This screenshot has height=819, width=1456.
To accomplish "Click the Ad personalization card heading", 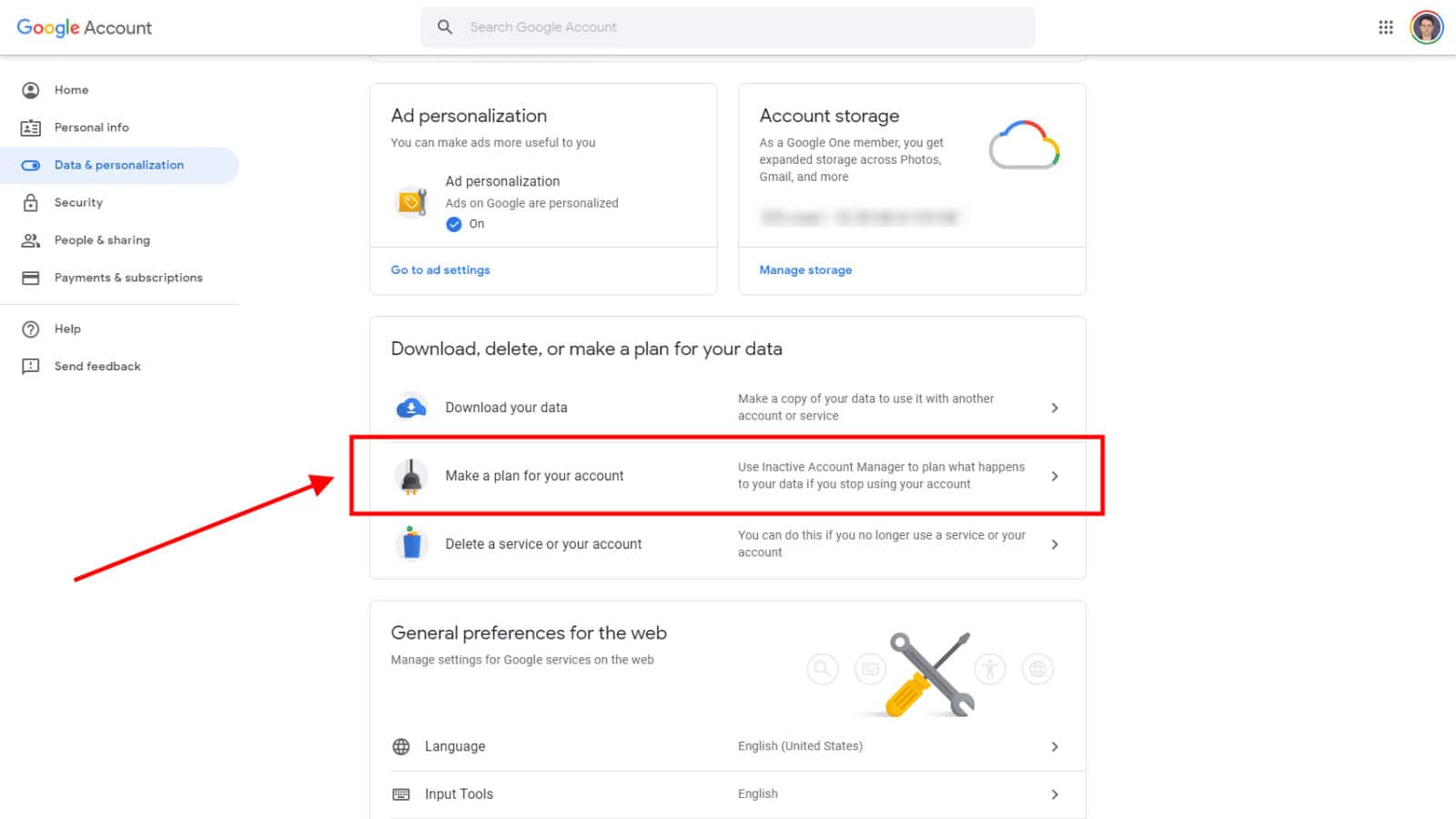I will (x=469, y=116).
